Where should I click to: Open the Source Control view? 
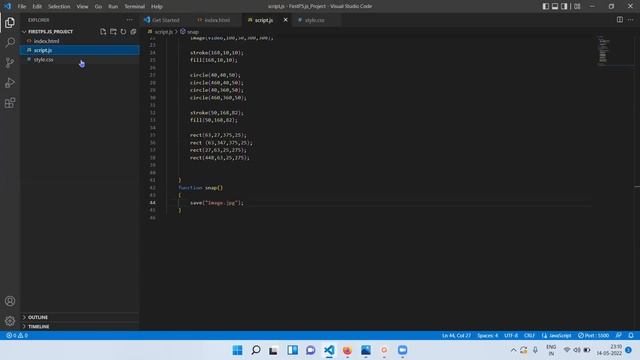tap(10, 62)
